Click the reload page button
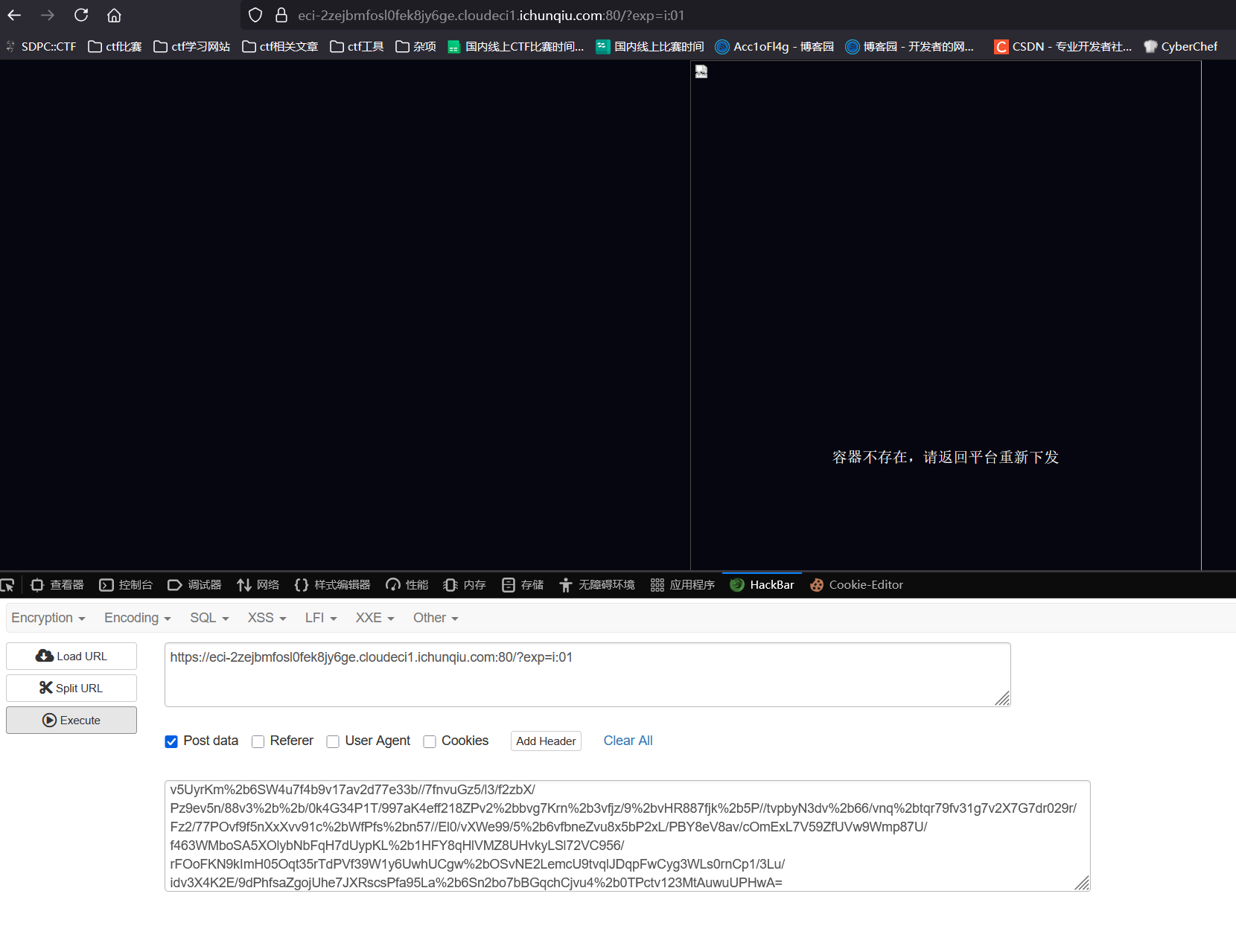 (x=81, y=15)
